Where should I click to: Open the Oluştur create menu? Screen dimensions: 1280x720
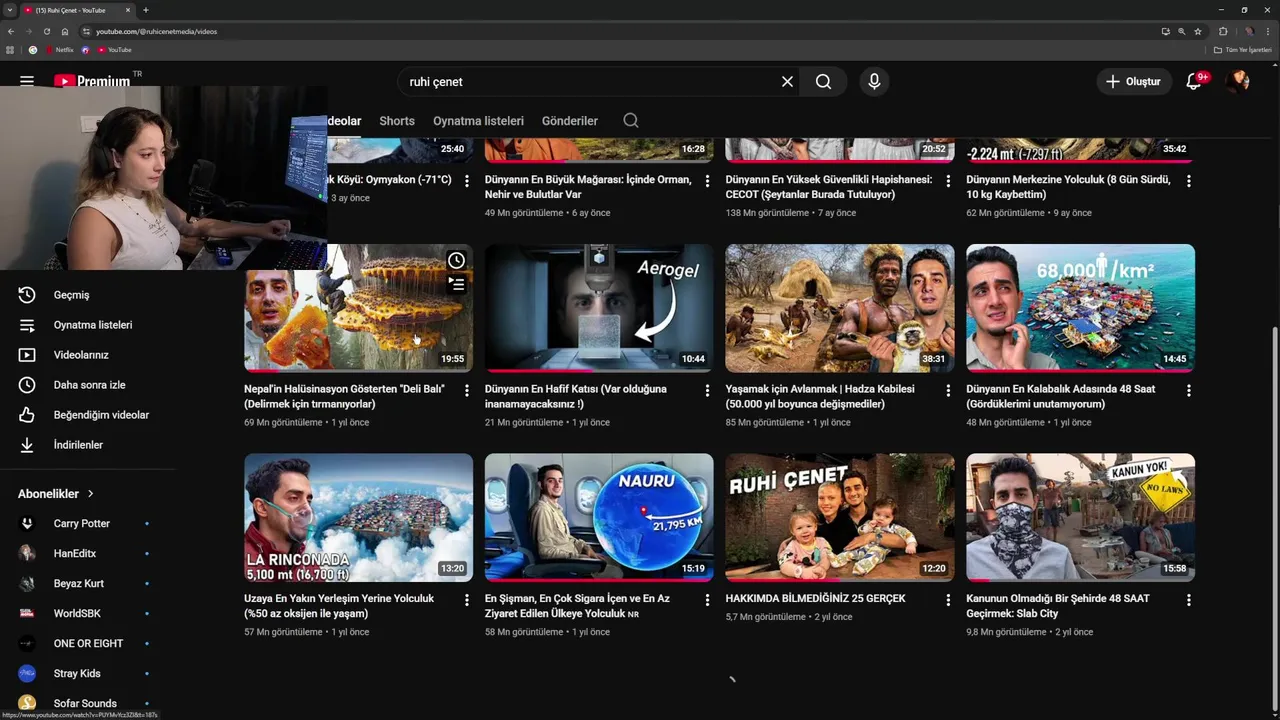click(x=1134, y=82)
